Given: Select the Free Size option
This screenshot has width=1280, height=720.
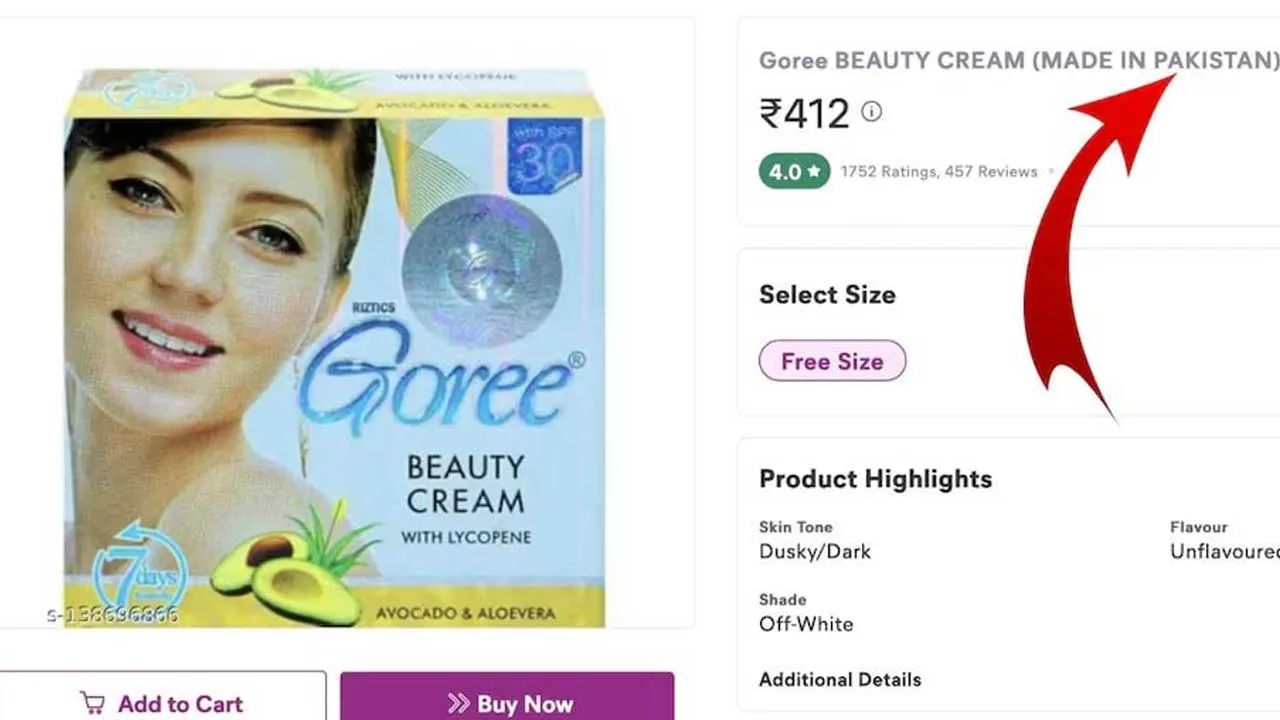Looking at the screenshot, I should pyautogui.click(x=832, y=361).
